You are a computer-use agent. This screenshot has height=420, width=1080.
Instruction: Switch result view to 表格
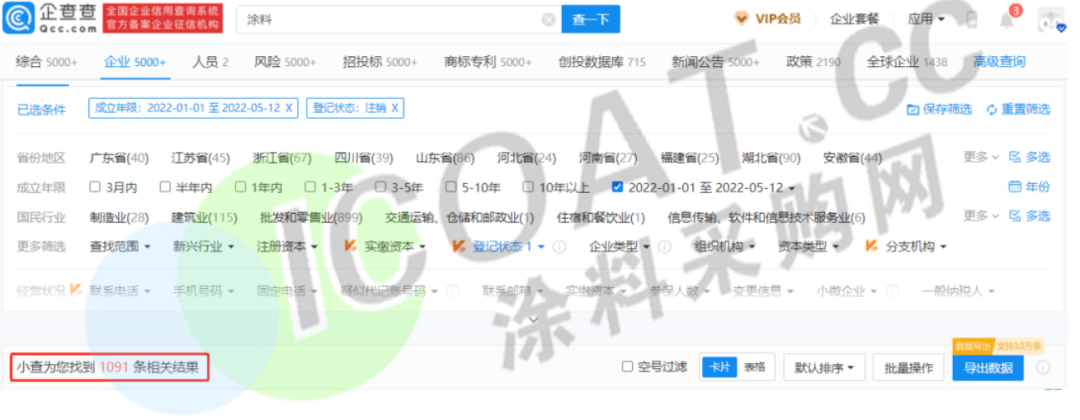coord(754,367)
